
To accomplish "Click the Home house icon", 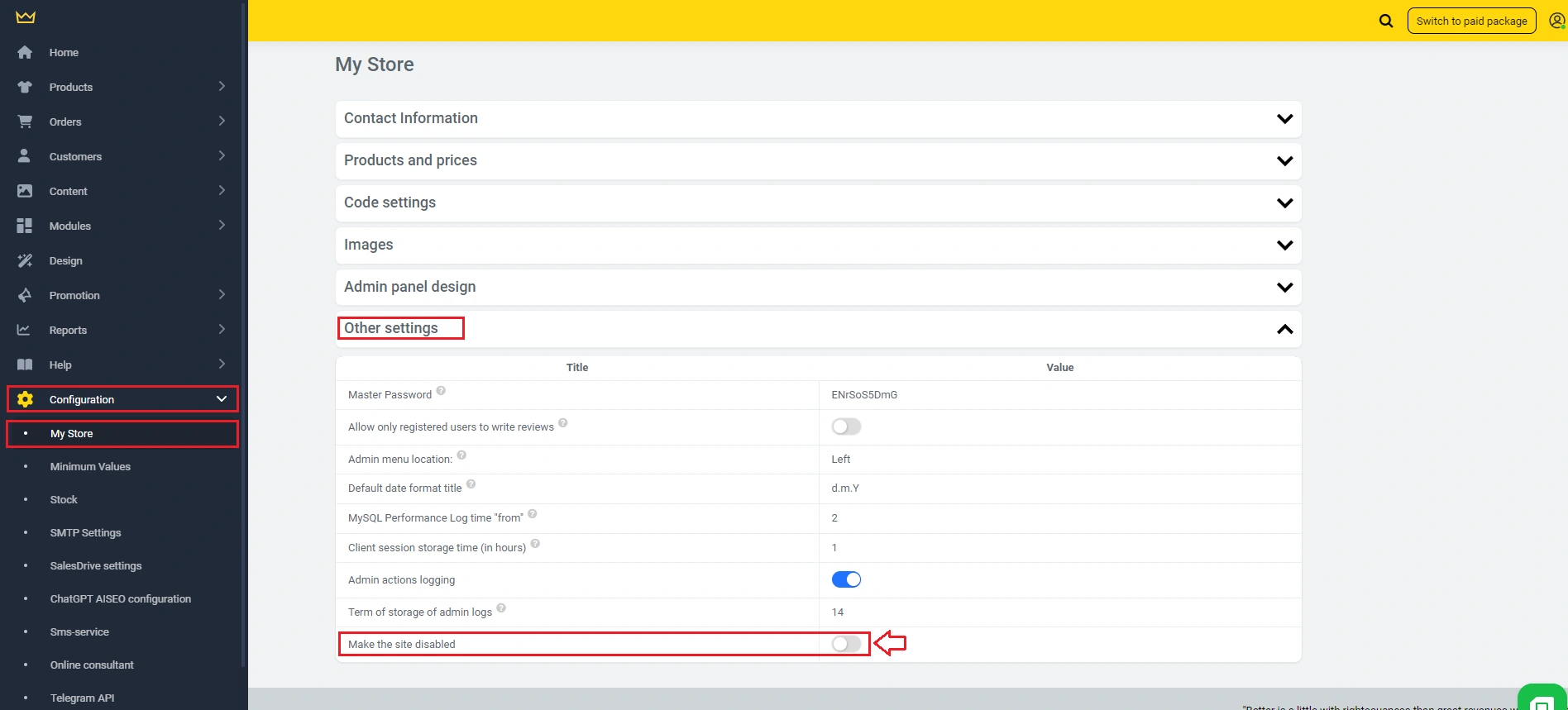I will click(25, 52).
